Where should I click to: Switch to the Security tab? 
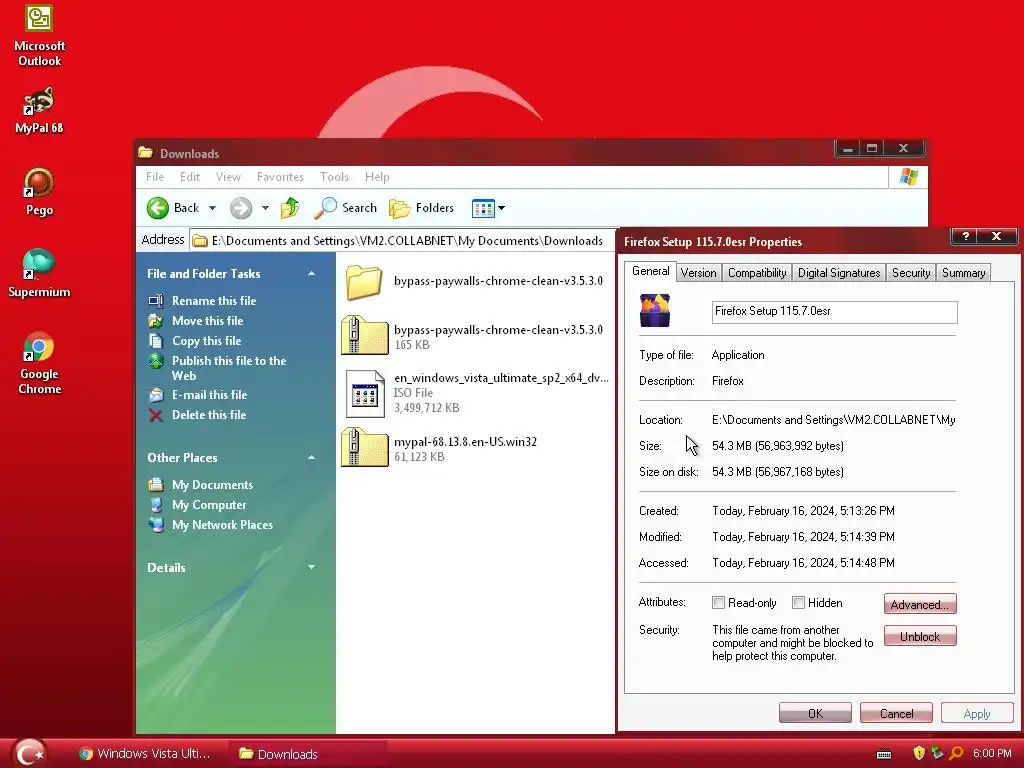coord(910,273)
